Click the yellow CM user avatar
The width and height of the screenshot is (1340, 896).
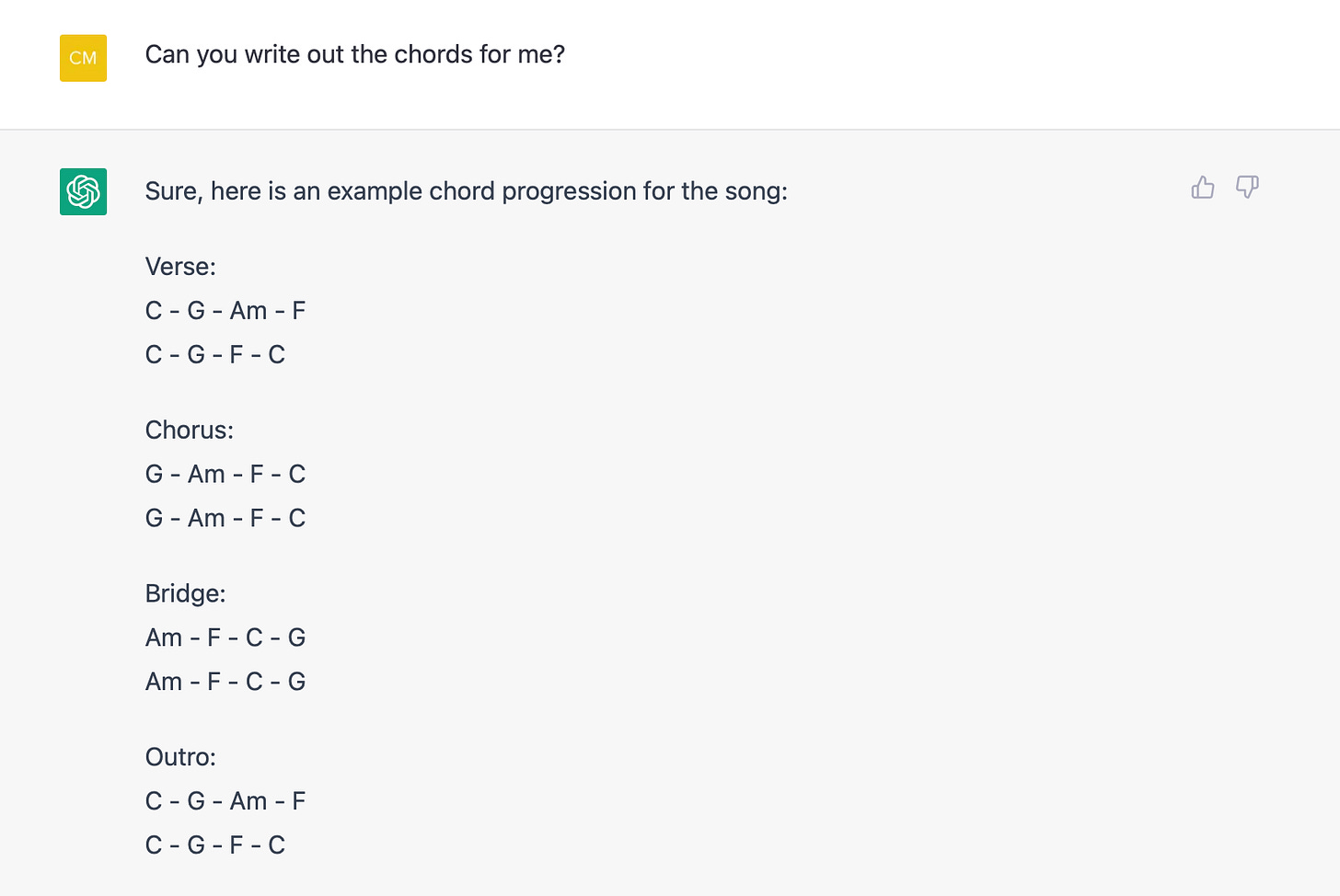tap(83, 58)
